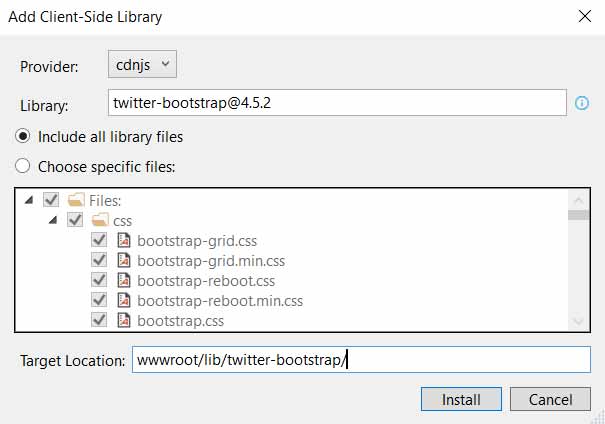Click the Target Location field

click(361, 360)
